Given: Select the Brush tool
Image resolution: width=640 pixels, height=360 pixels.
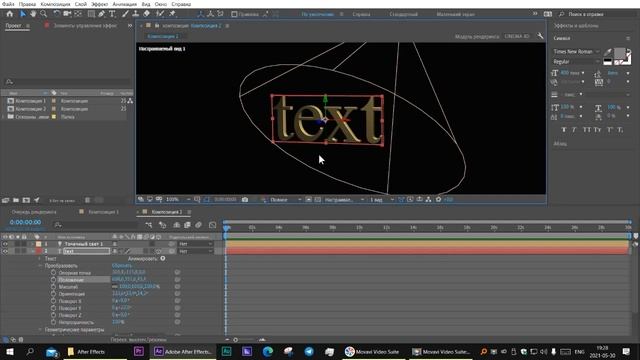Looking at the screenshot, I should [x=125, y=14].
